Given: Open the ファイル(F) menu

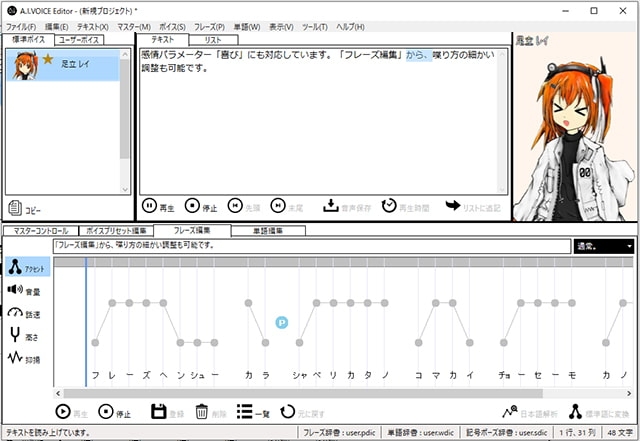Looking at the screenshot, I should click(20, 27).
